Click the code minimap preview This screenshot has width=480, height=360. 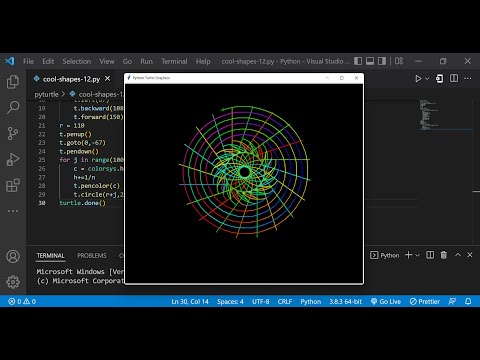pos(445,114)
